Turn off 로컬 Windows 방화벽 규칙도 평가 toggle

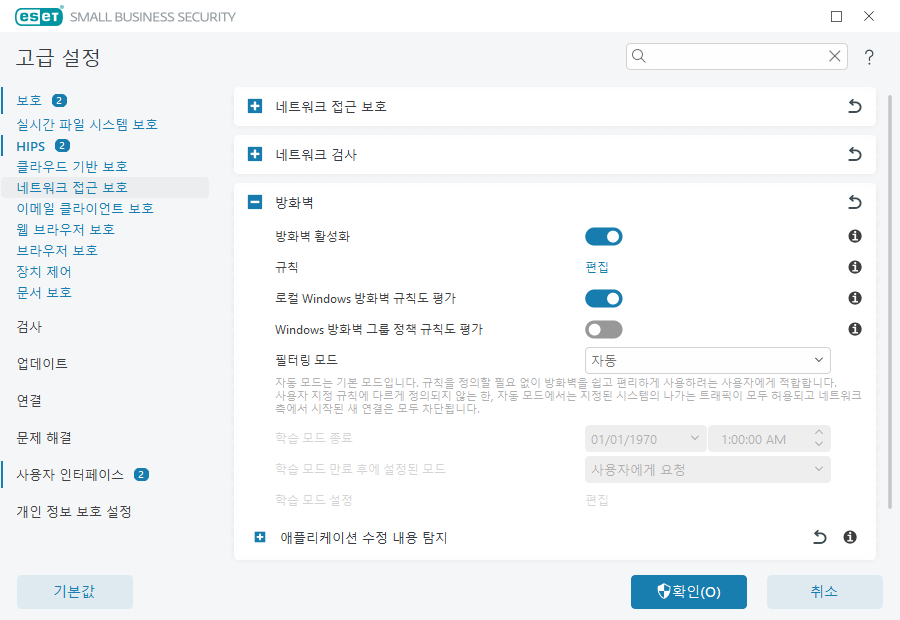pyautogui.click(x=604, y=298)
